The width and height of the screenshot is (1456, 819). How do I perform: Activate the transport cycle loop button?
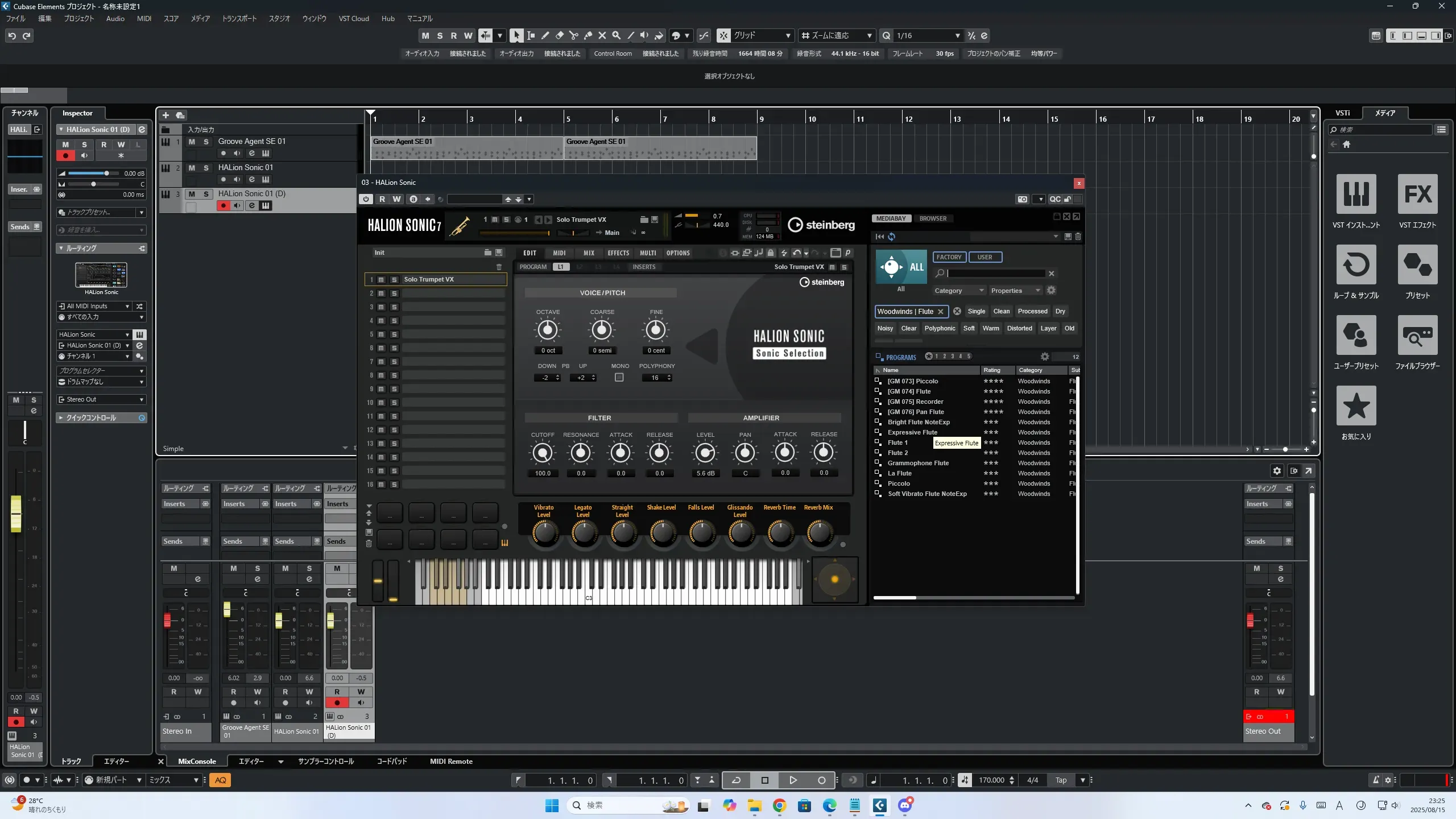pos(736,780)
